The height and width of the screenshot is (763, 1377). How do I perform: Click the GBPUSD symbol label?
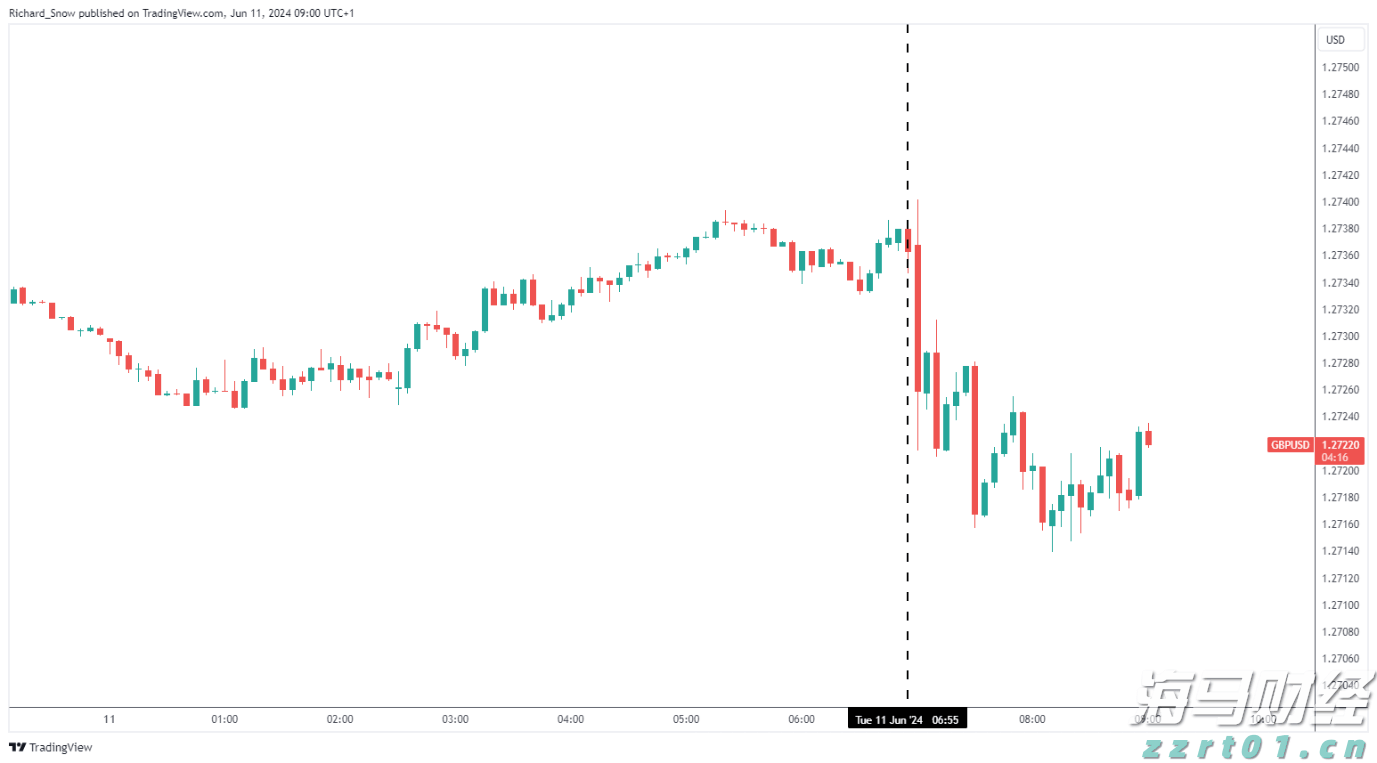[x=1289, y=445]
